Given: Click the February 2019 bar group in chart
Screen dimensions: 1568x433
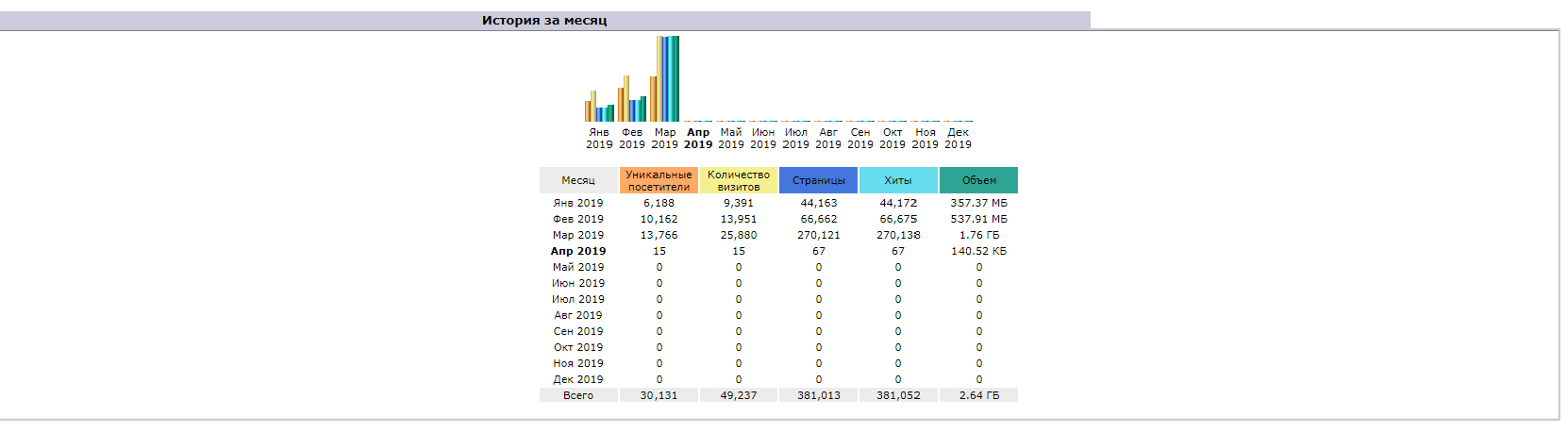Looking at the screenshot, I should [x=632, y=102].
